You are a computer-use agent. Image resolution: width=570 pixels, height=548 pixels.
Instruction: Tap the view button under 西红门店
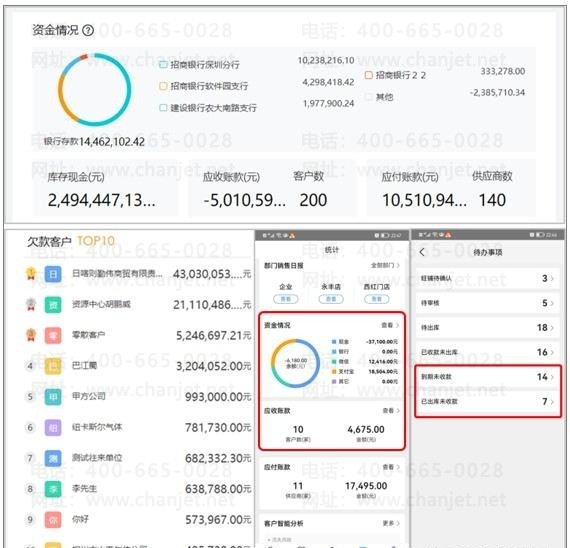coord(377,299)
